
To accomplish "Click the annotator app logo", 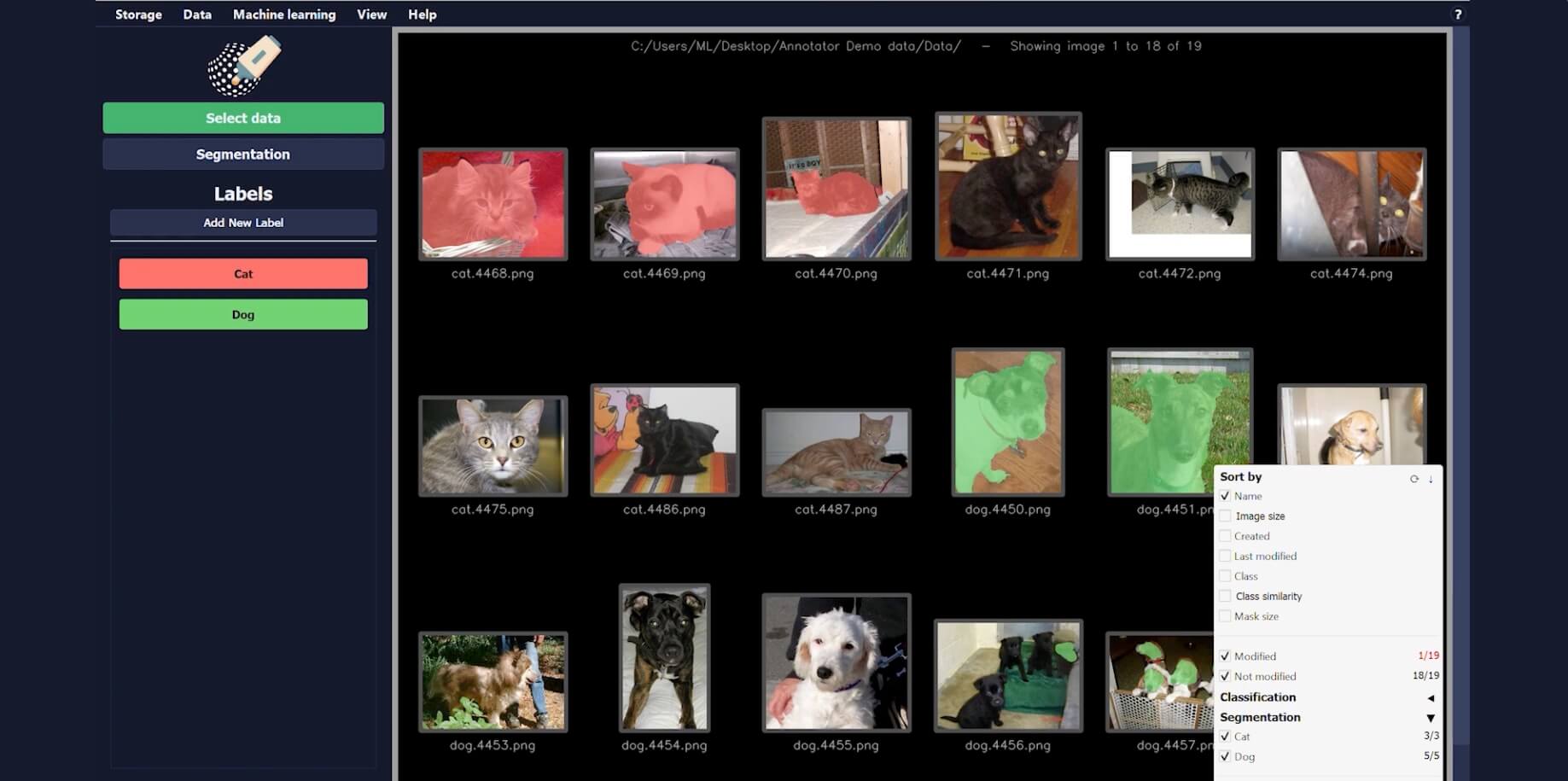I will point(243,66).
